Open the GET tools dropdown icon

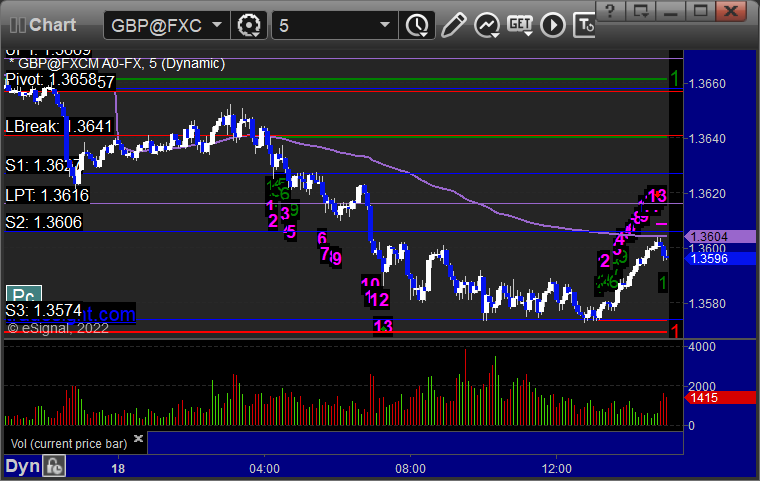[x=520, y=25]
